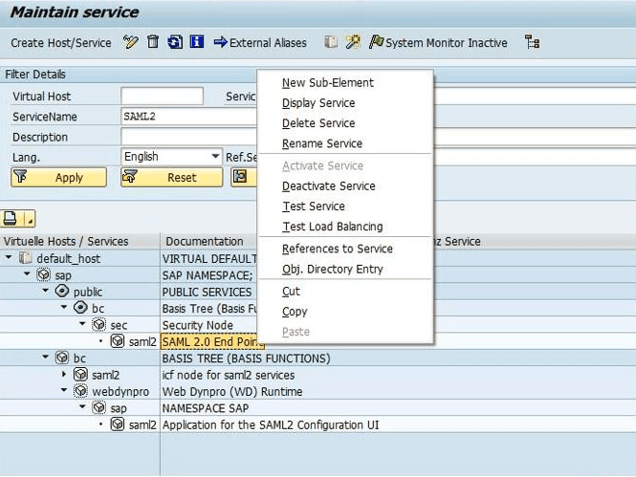This screenshot has width=636, height=477.
Task: Click the document icon after External Aliases
Action: point(331,42)
